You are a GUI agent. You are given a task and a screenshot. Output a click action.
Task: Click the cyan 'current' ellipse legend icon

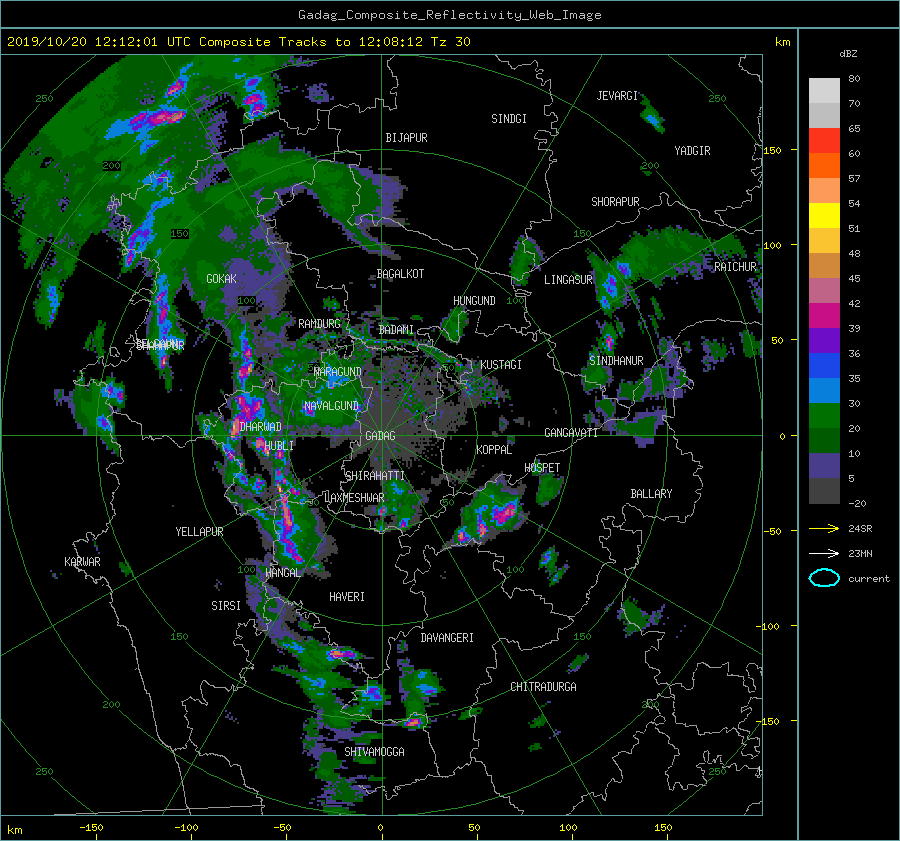(x=824, y=578)
